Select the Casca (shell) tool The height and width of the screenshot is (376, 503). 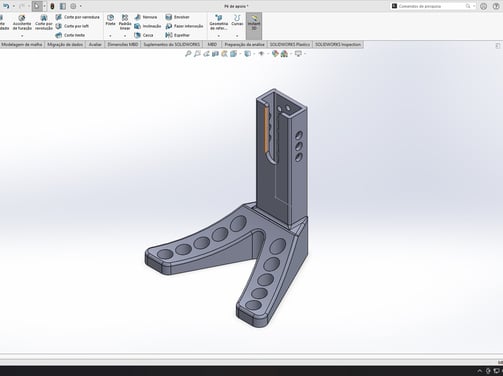144,35
